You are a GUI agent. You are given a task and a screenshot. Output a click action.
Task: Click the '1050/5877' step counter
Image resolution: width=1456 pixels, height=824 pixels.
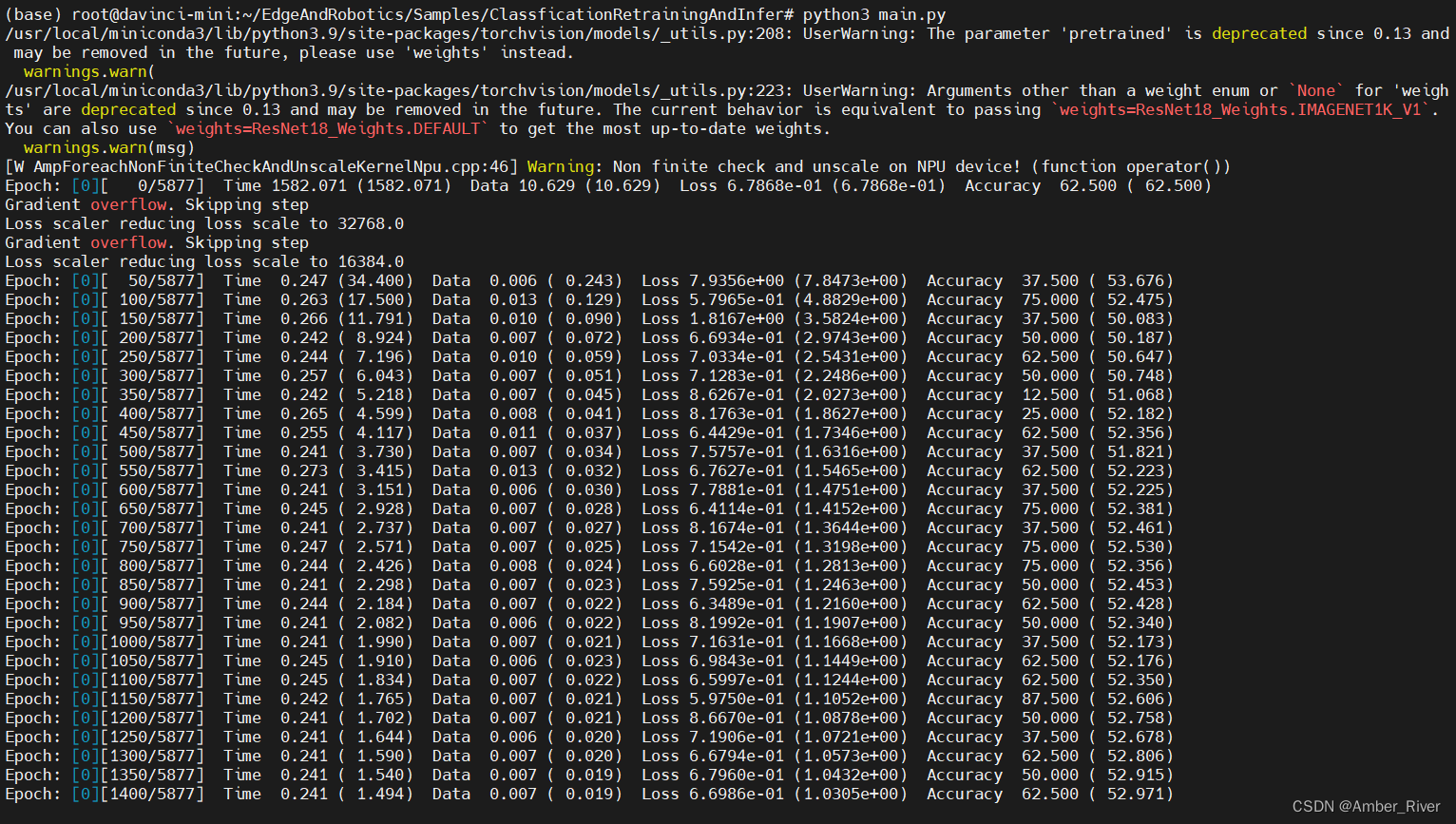point(152,661)
